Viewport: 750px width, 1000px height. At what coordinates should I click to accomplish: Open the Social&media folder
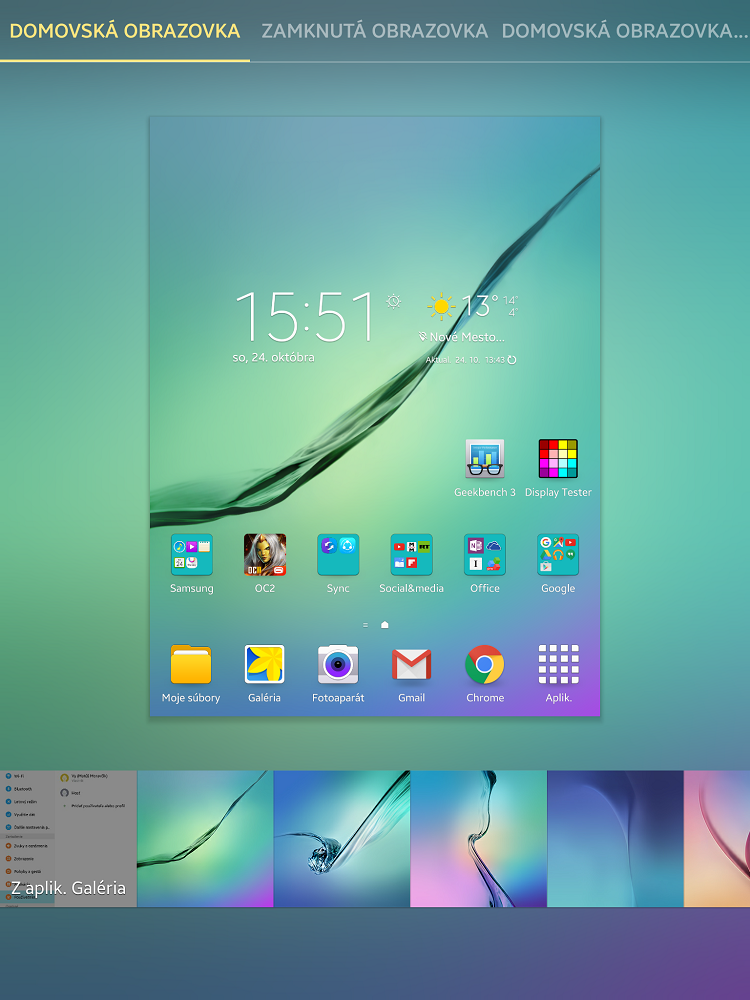pos(411,555)
